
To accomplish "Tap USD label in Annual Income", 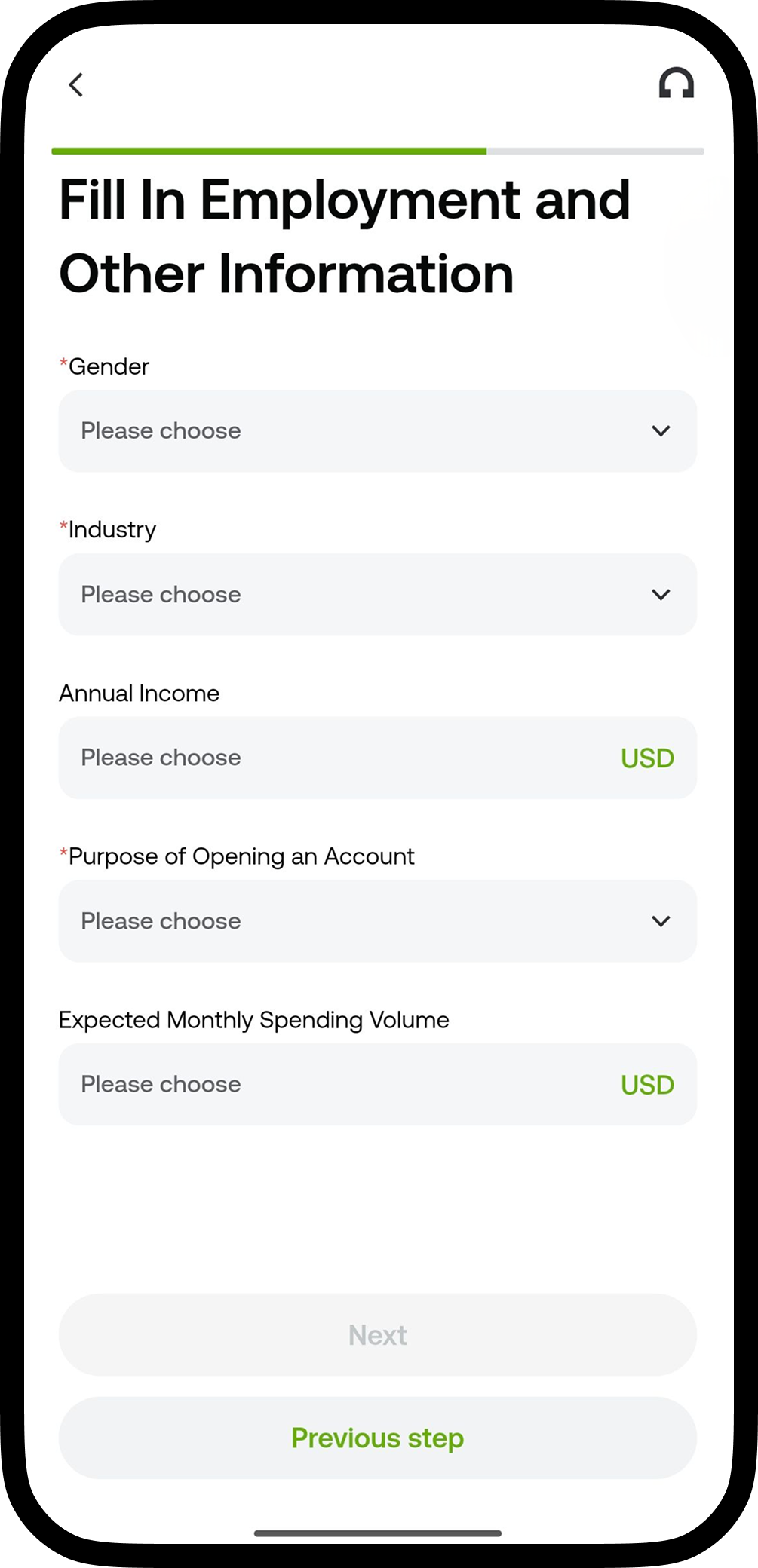I will click(x=647, y=758).
